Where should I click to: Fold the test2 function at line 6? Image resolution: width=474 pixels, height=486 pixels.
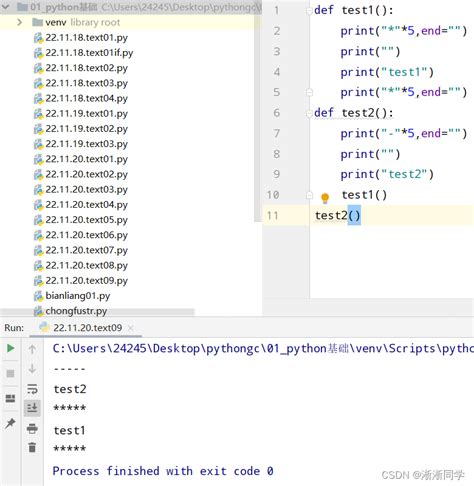[x=309, y=113]
